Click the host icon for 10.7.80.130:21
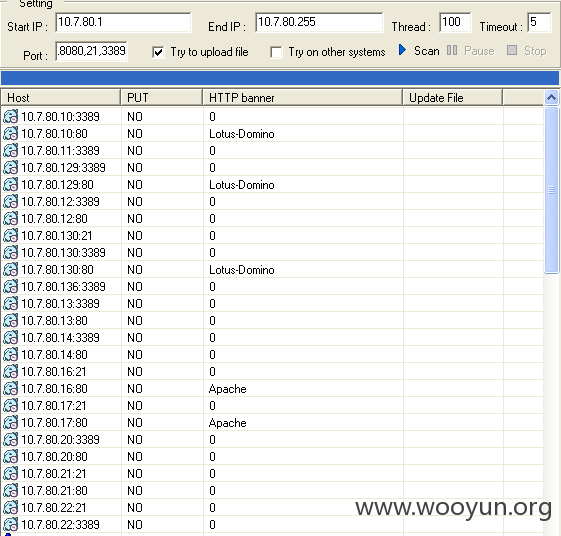Screen dimensions: 561x536 pos(10,236)
